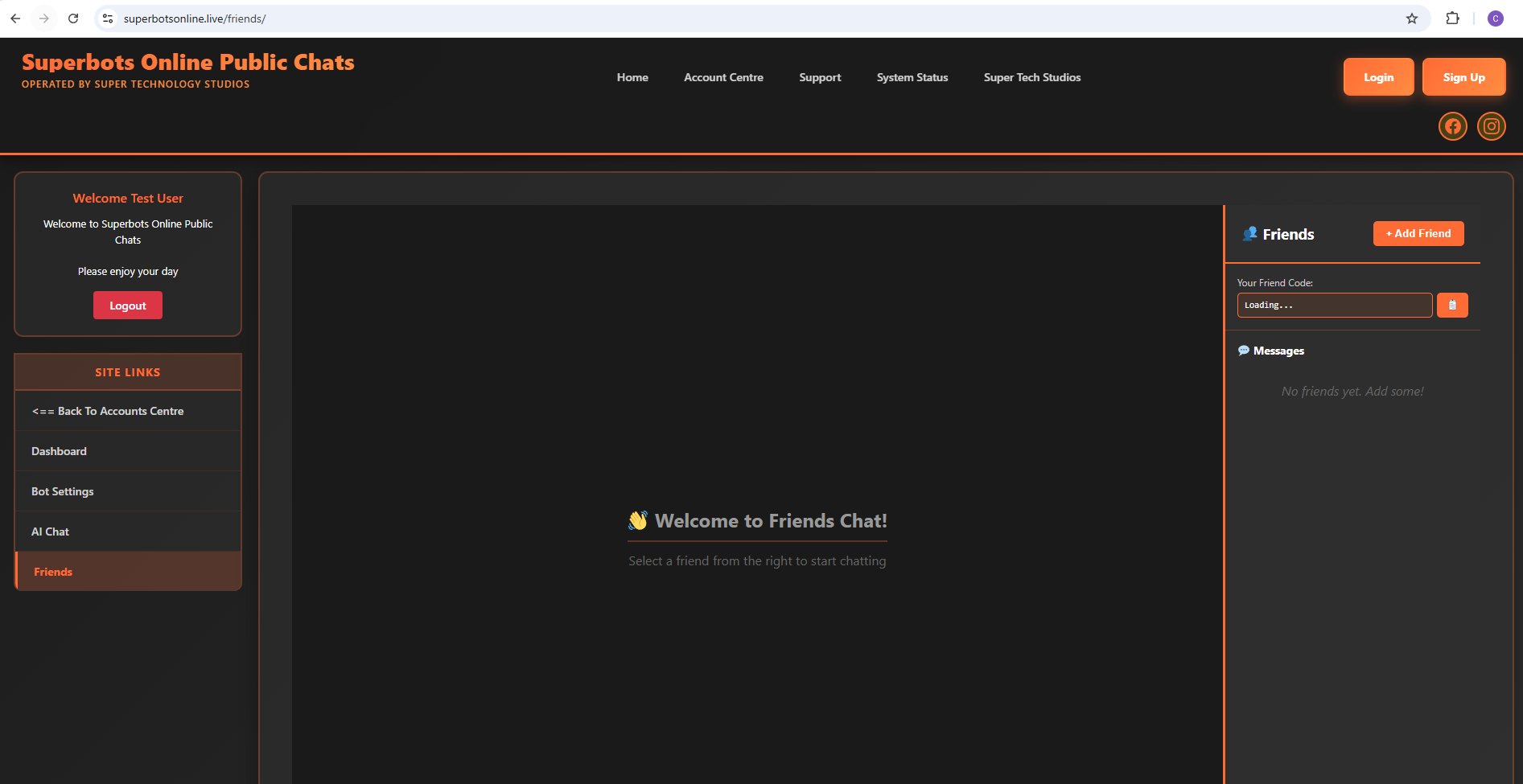Viewport: 1523px width, 784px height.
Task: Click the SITE LINKS header
Action: coord(128,372)
